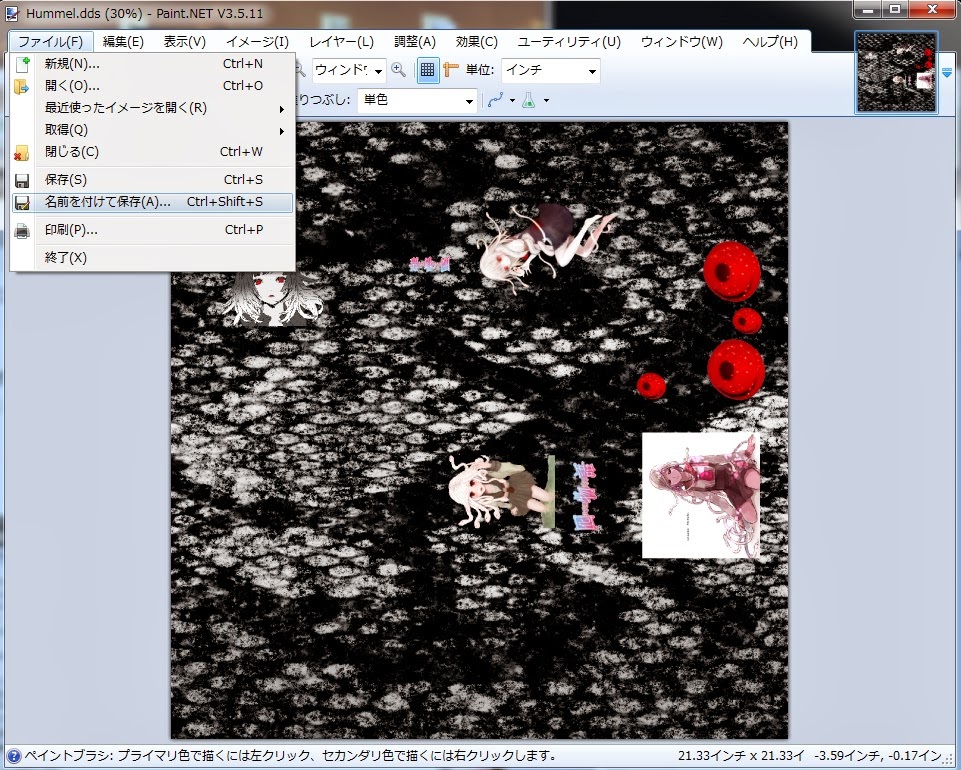Screen dimensions: 961x770
Task: Open the 編集(E) menu
Action: tap(123, 42)
